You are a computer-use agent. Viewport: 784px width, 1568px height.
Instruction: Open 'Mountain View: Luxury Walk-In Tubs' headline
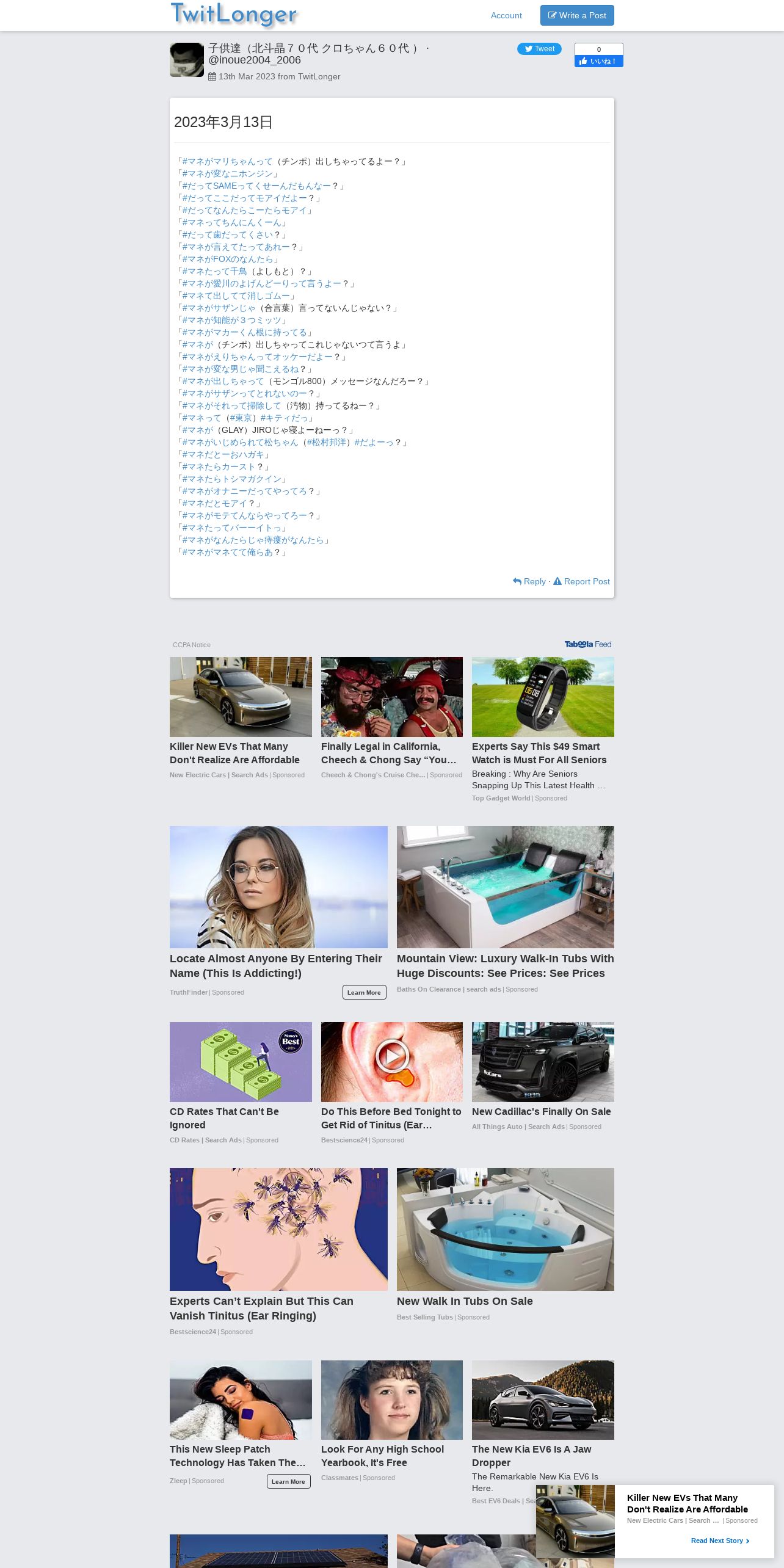coord(506,966)
